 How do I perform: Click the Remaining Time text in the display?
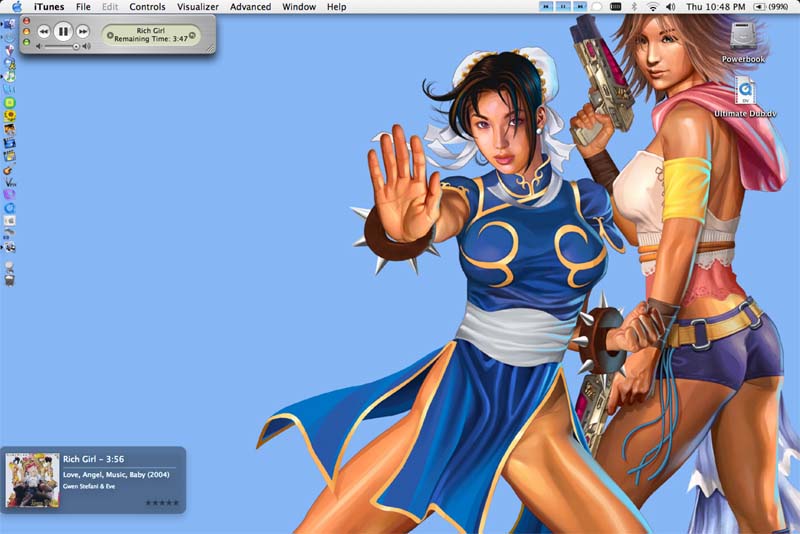point(151,39)
